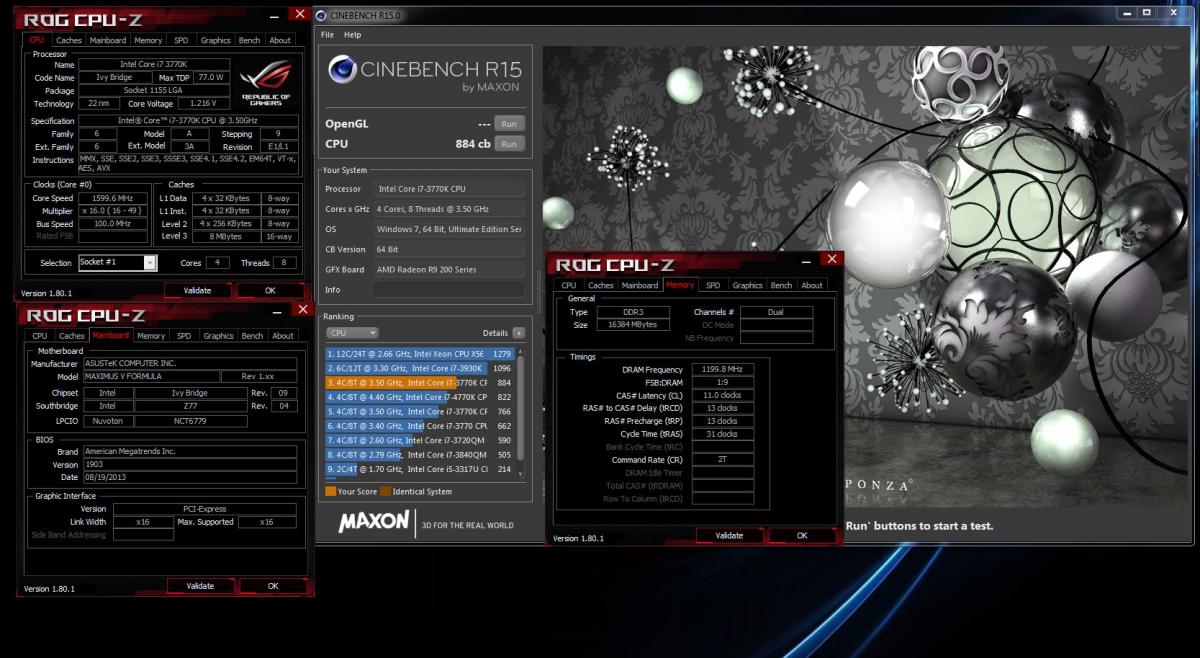Switch to CPU tab in the Memory CPU-Z window
The height and width of the screenshot is (658, 1200).
pyautogui.click(x=568, y=285)
